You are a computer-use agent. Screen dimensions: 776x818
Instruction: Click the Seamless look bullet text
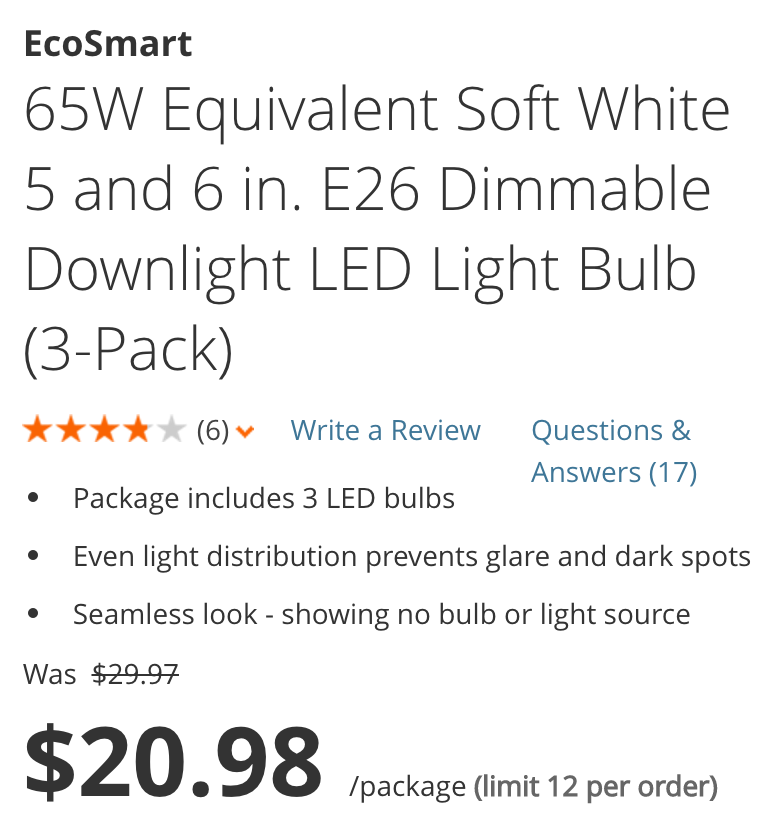381,614
